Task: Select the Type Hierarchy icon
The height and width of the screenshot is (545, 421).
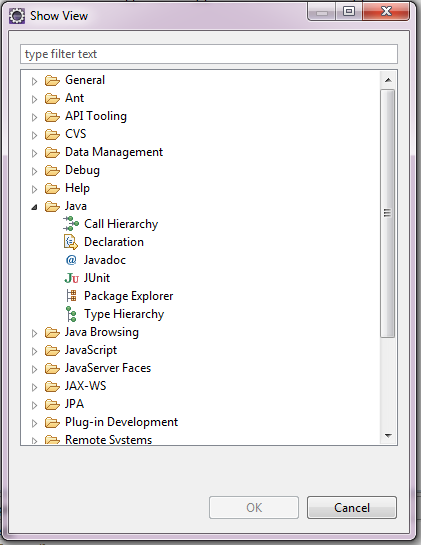Action: pos(71,314)
